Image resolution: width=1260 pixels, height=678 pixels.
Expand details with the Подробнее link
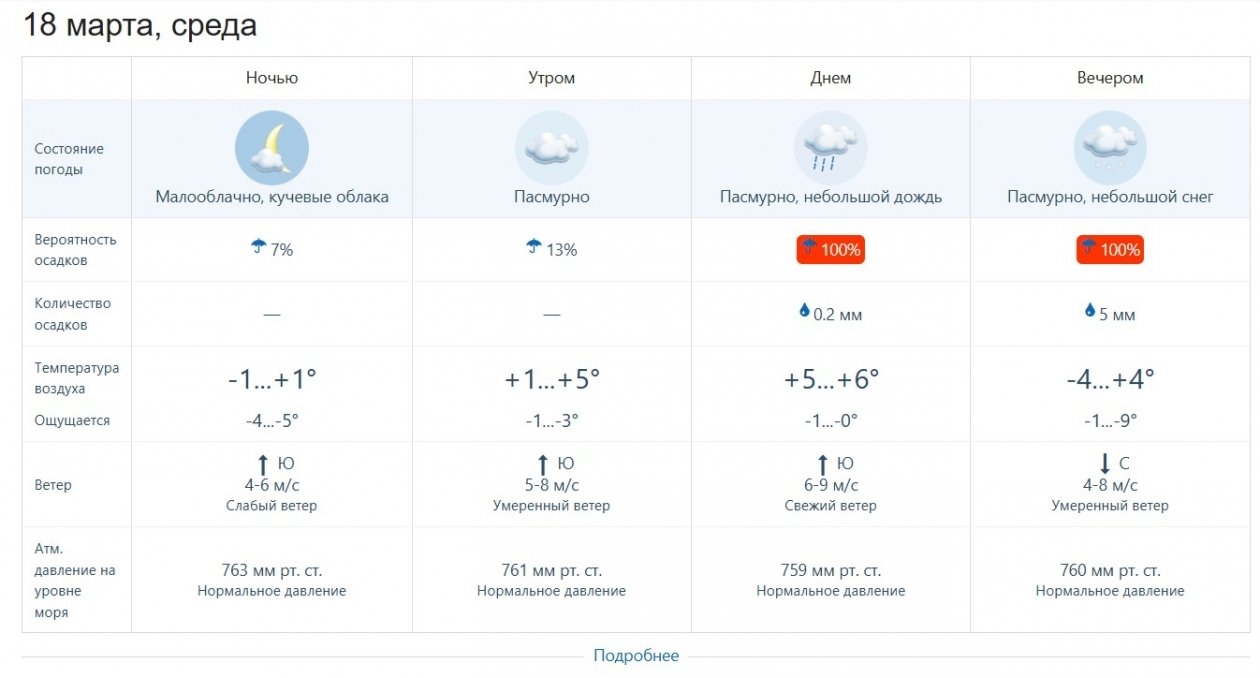[x=636, y=656]
